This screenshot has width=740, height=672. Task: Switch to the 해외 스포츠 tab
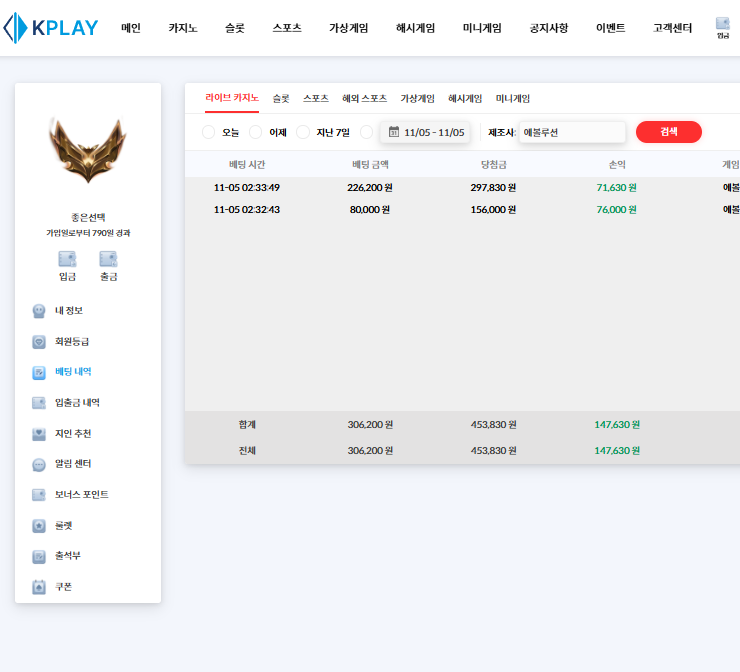click(x=364, y=99)
